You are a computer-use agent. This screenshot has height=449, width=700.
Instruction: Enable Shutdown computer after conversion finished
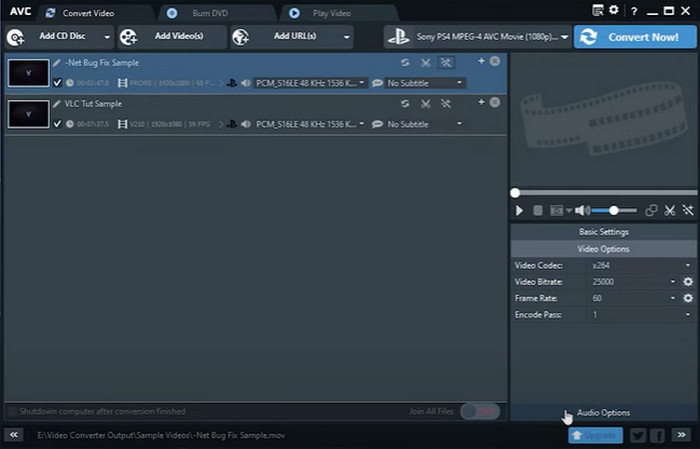(12, 412)
